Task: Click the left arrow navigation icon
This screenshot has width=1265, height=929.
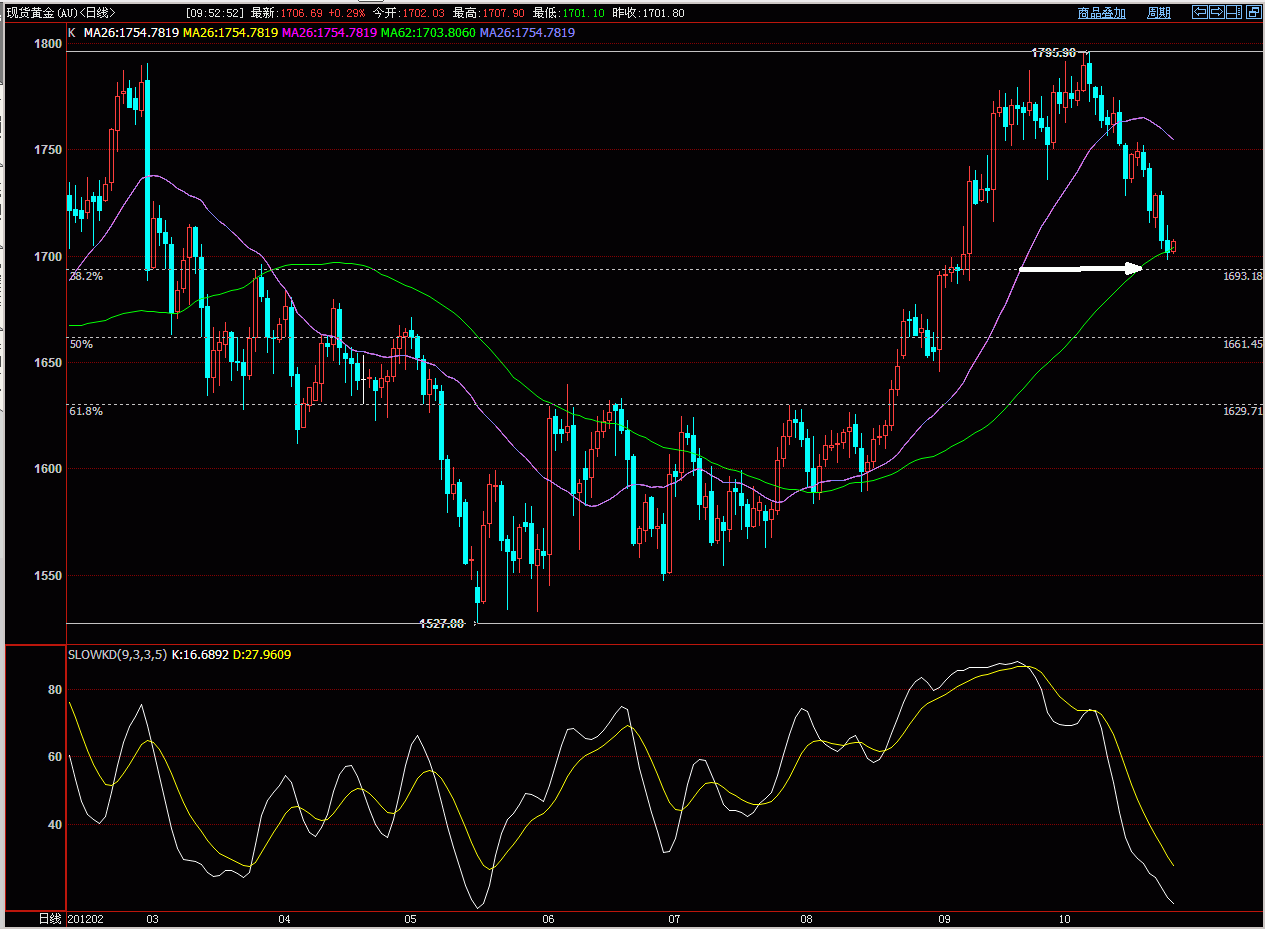Action: tap(1200, 12)
